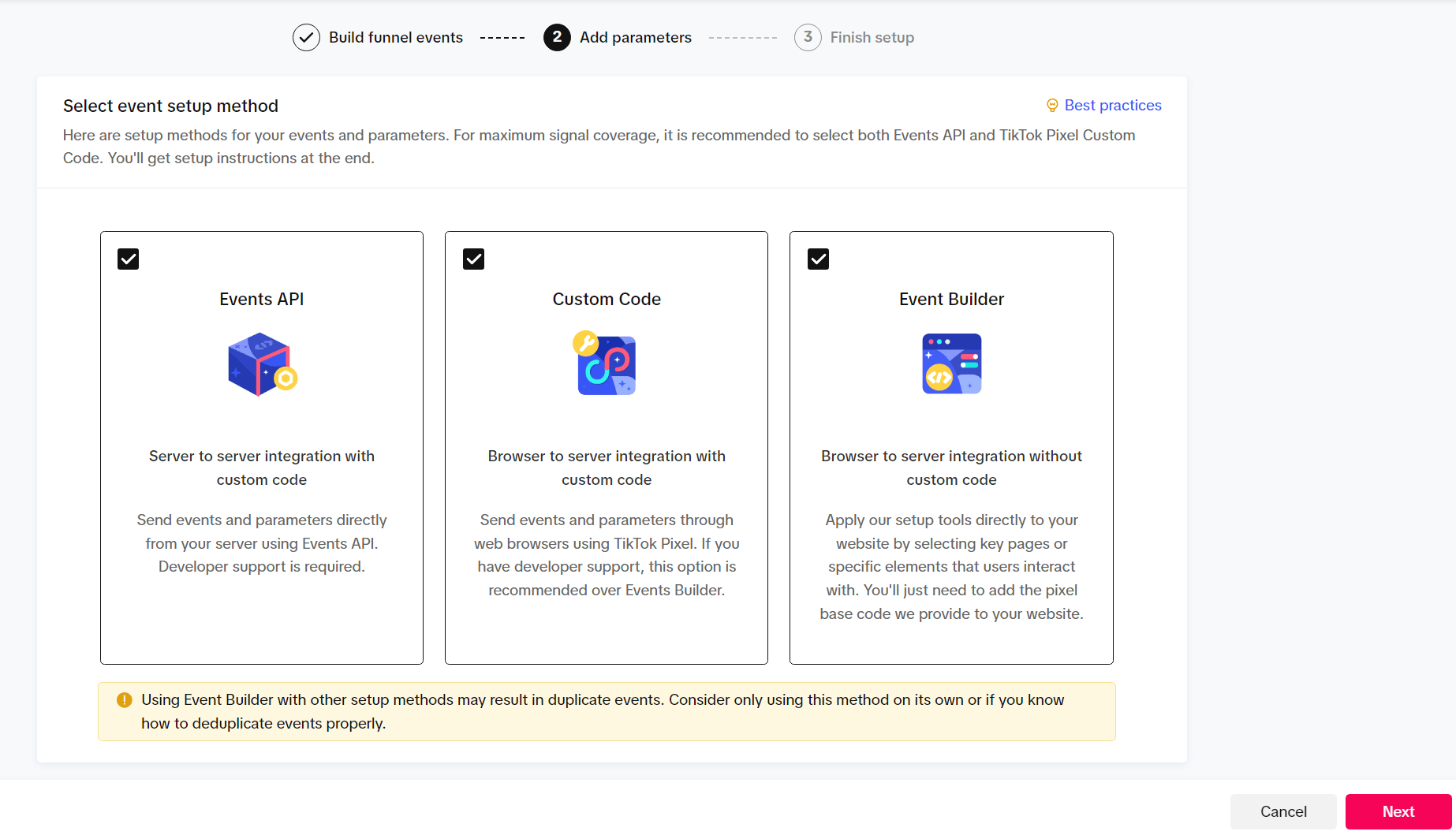Click the Custom Code card description text
Screen dimensions: 1456x835
click(x=606, y=555)
